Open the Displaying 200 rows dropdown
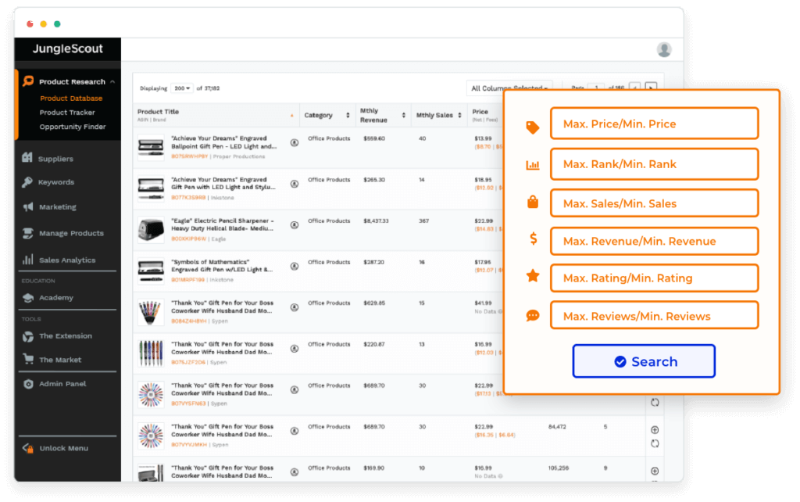This screenshot has width=800, height=502. pos(182,88)
